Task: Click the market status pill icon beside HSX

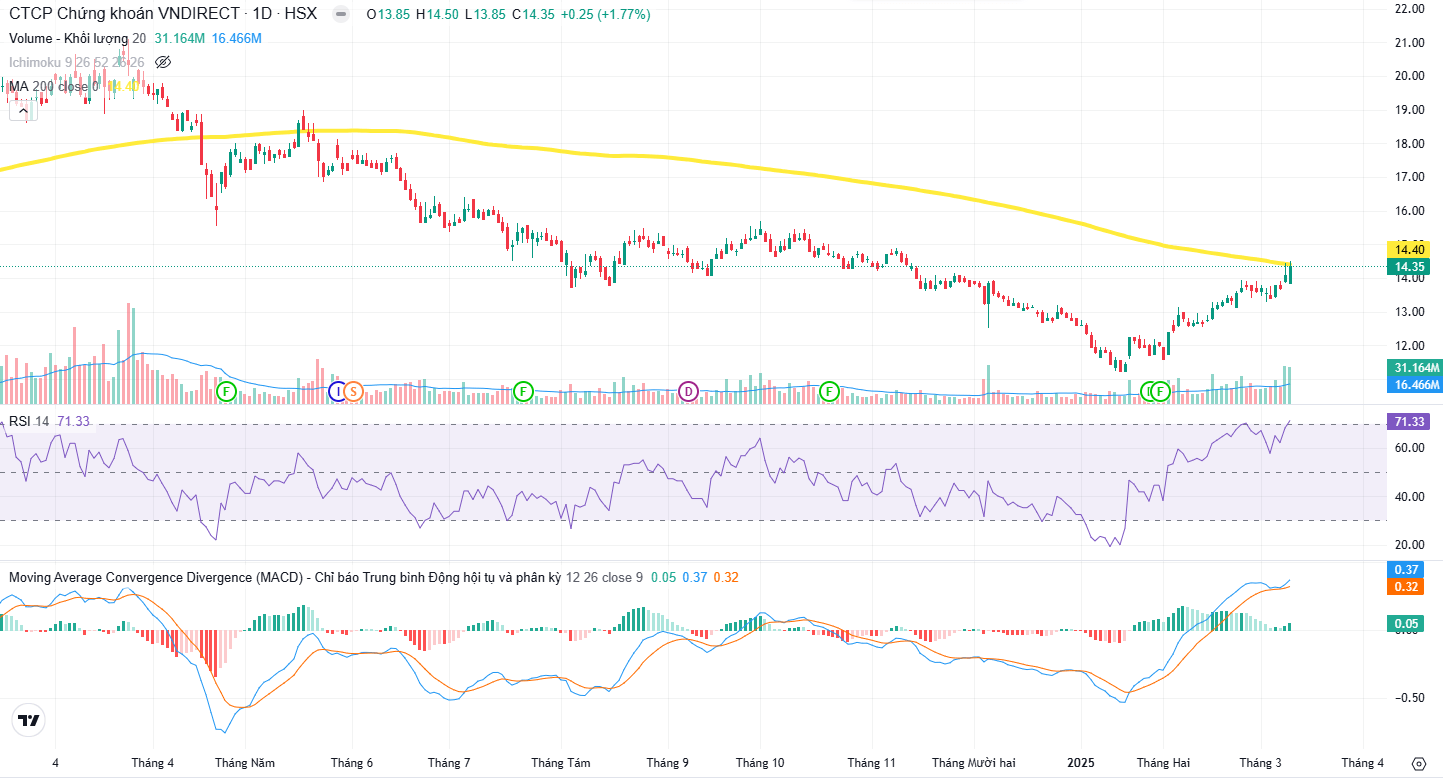Action: coord(340,14)
